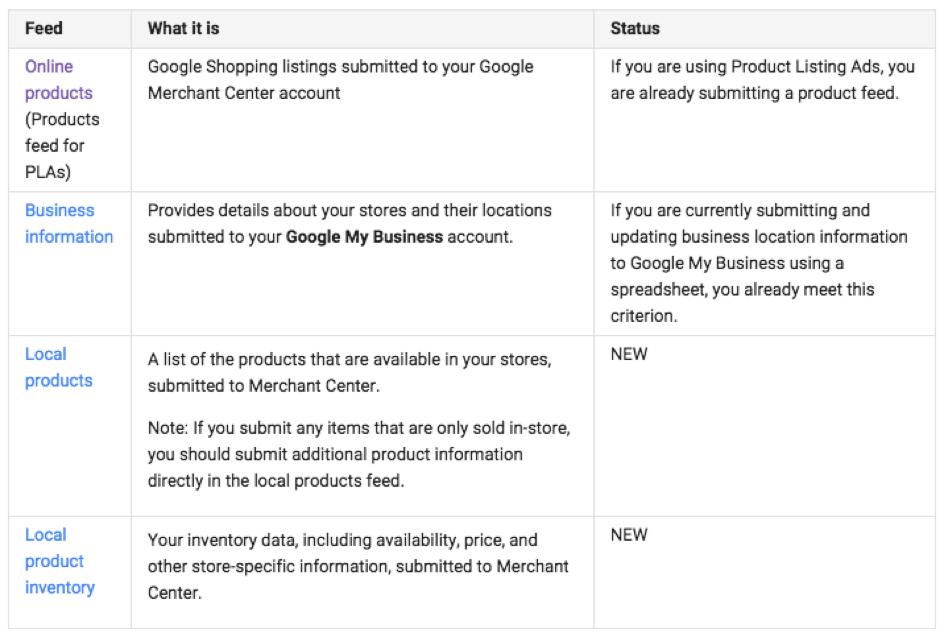
Task: Click the Status column header
Action: coord(635,28)
